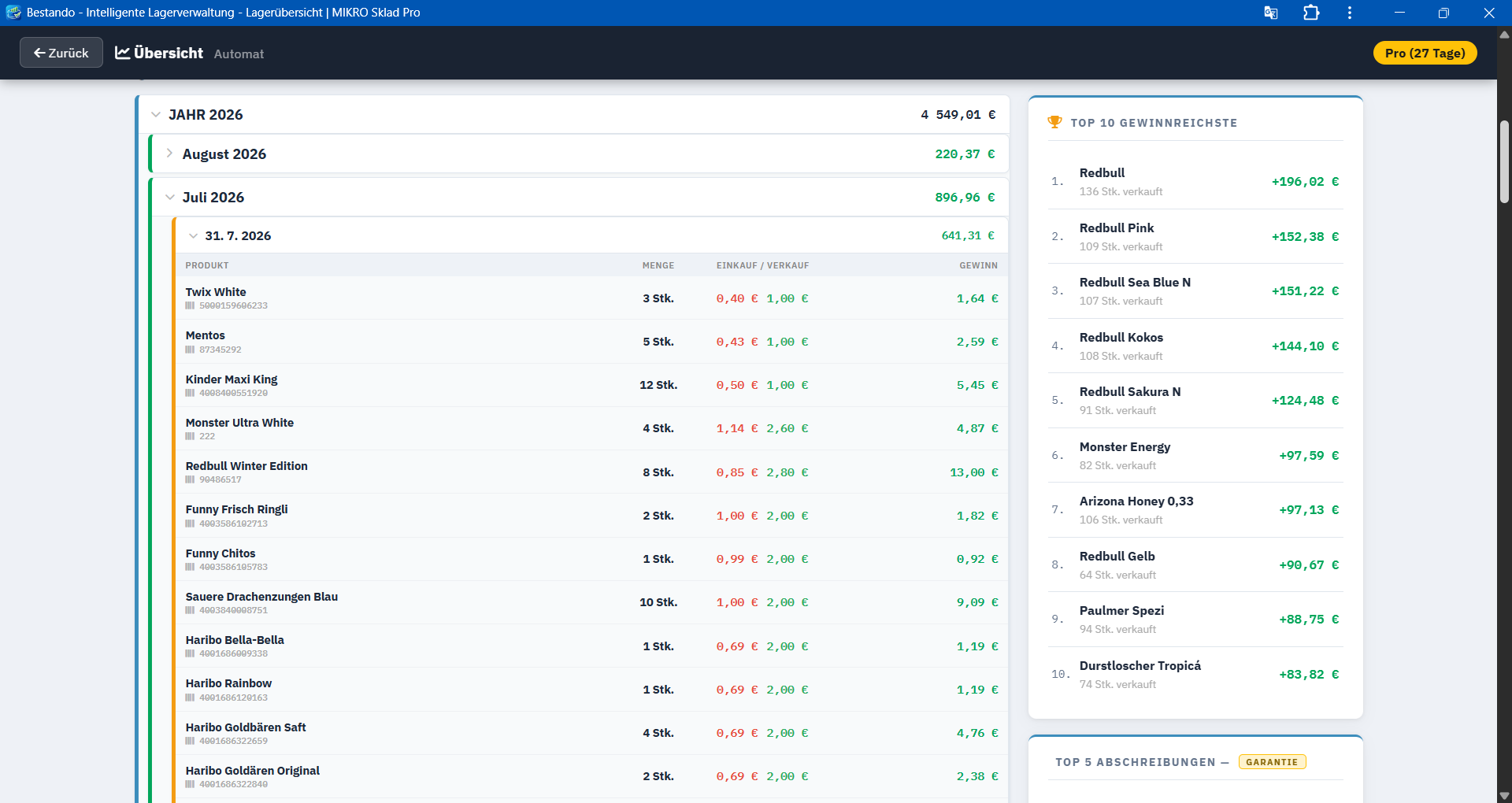
Task: Click the translate page icon in title bar
Action: click(x=1270, y=13)
